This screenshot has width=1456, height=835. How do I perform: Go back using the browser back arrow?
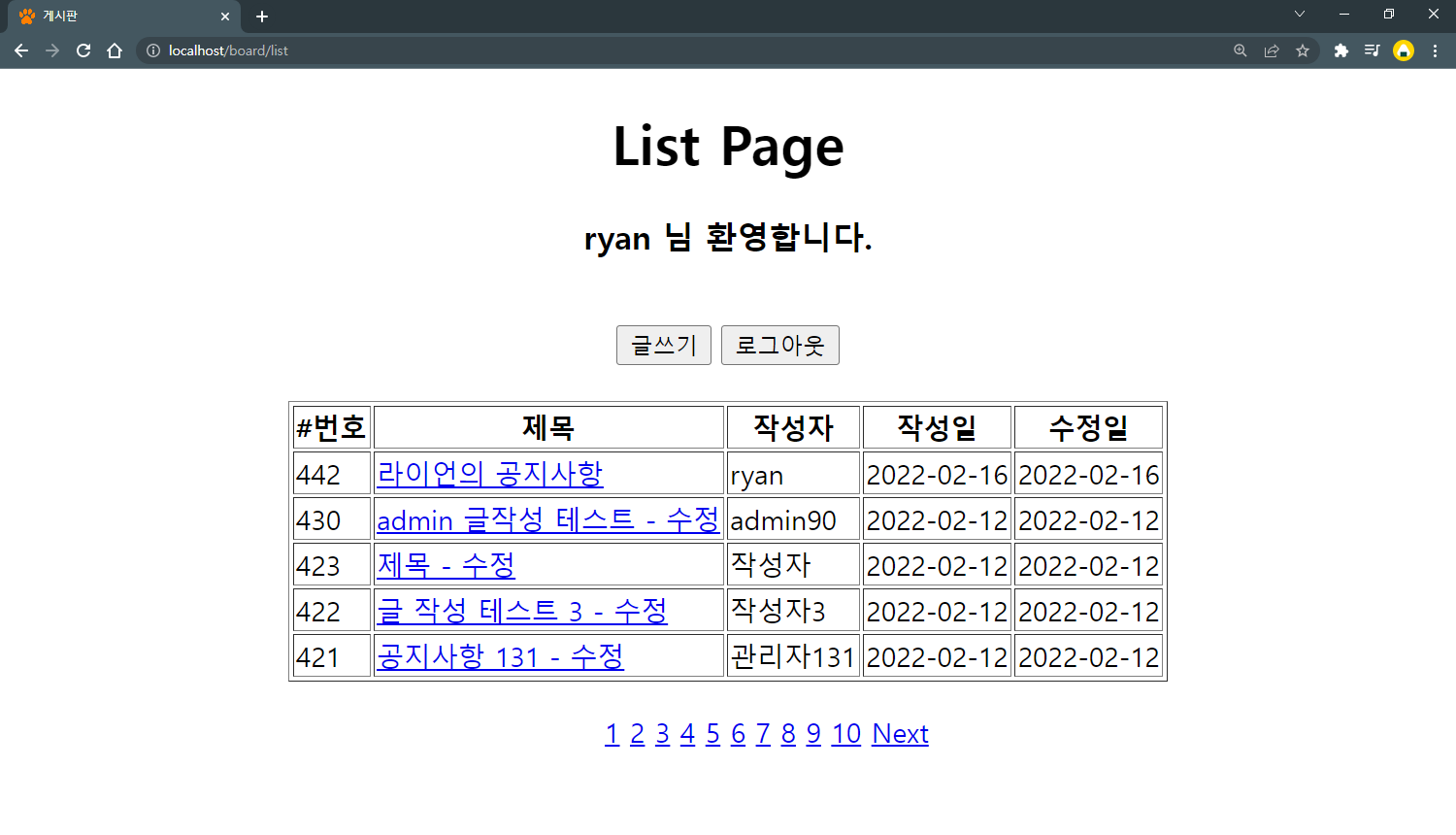pos(21,50)
